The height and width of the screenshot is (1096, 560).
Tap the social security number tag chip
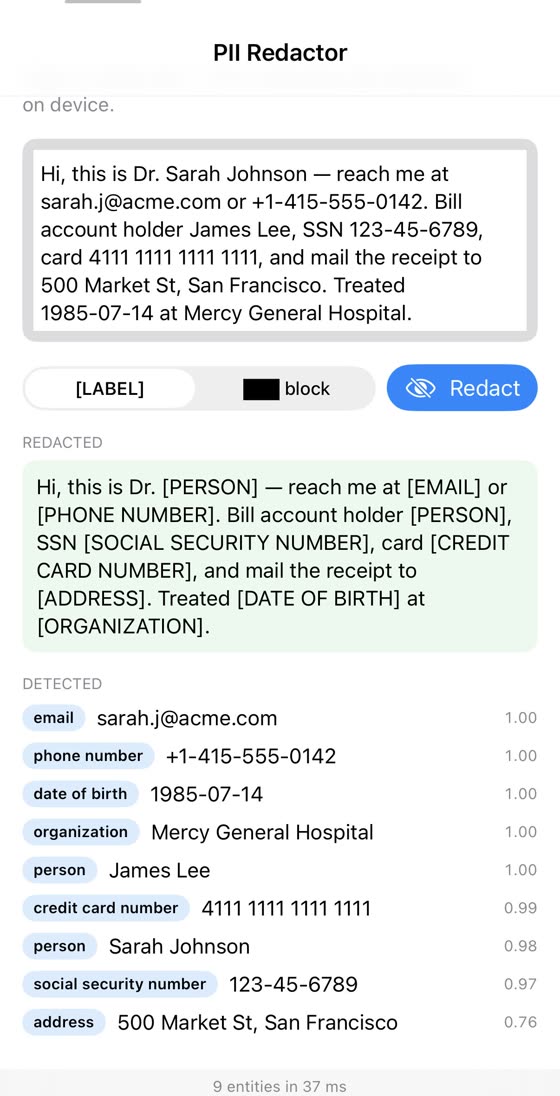(x=120, y=984)
